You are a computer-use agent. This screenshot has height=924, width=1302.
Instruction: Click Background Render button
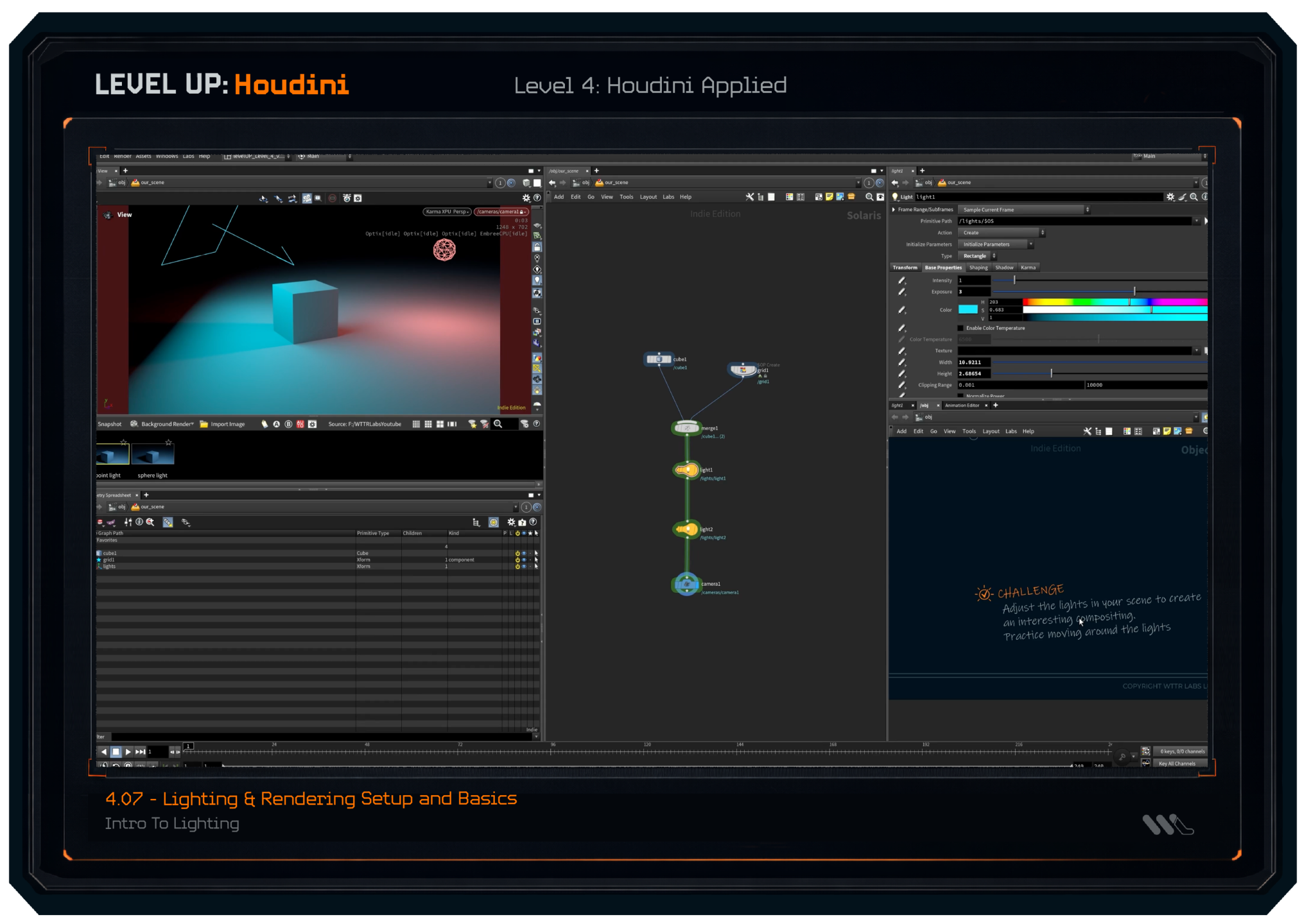166,424
